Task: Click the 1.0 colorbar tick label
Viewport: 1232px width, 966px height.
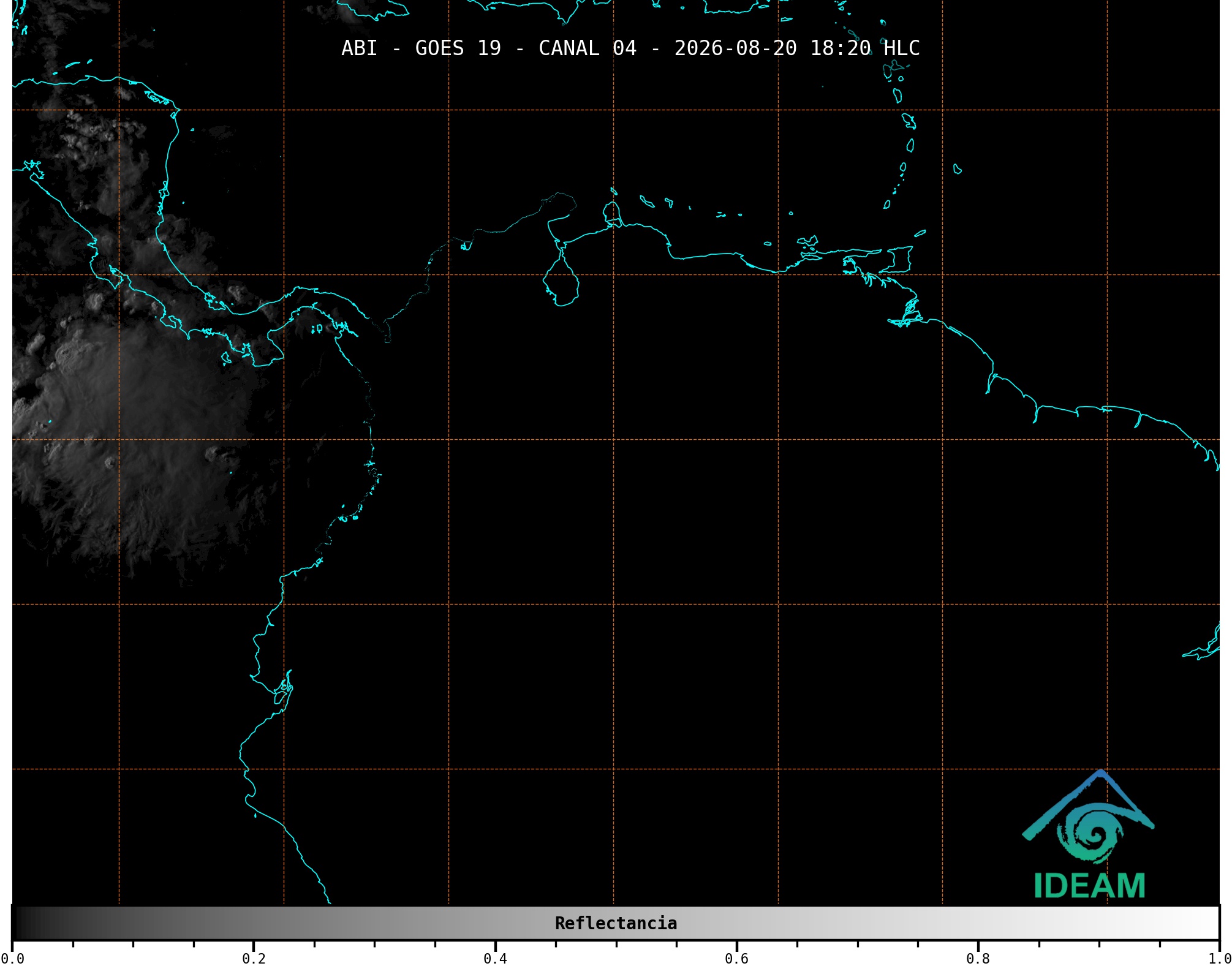Action: [x=1220, y=959]
